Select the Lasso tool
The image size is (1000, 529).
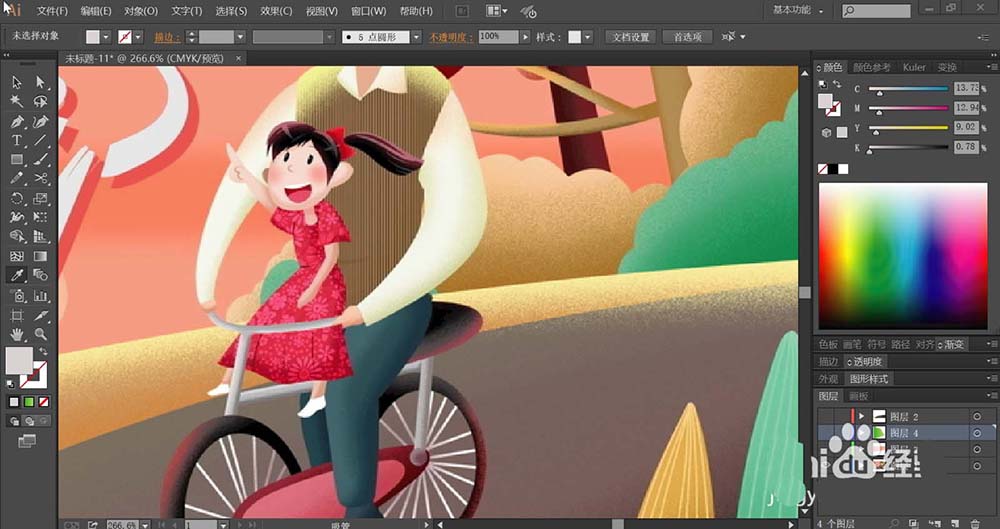41,101
